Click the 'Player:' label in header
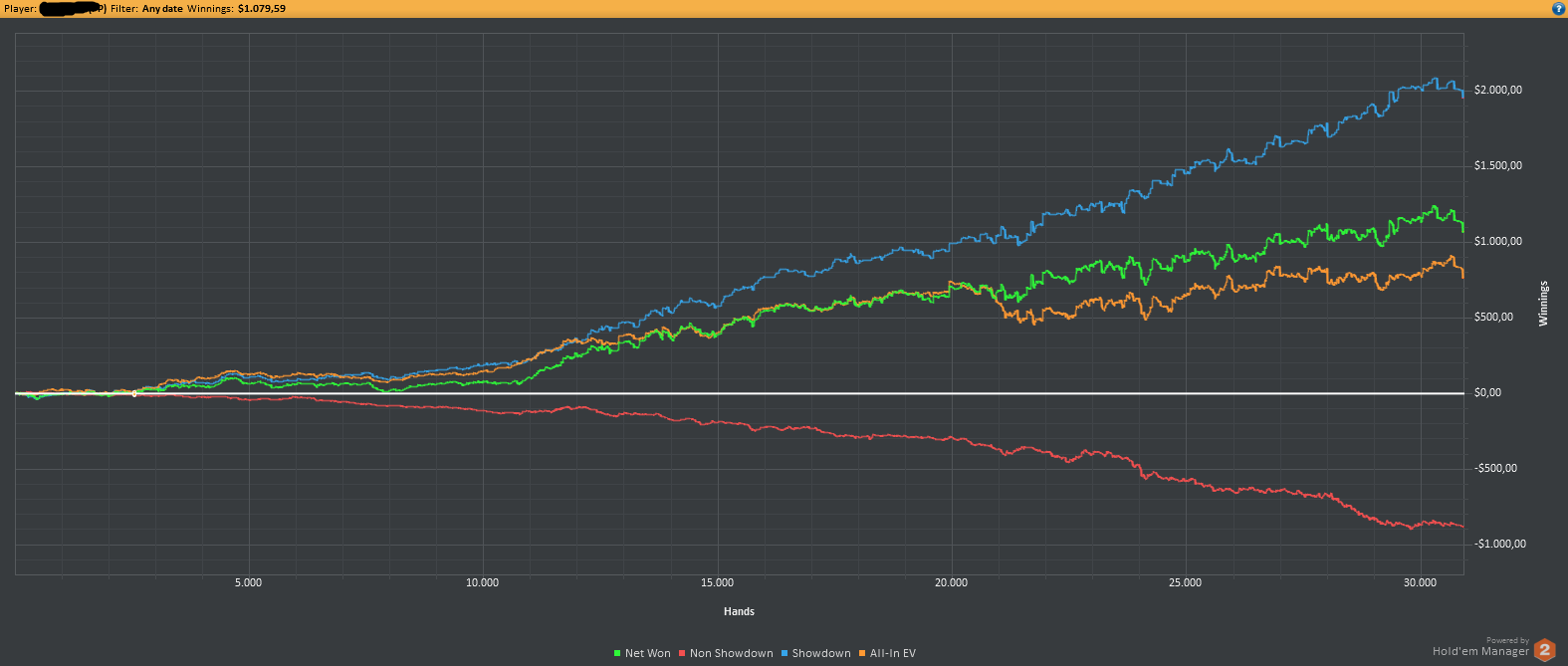The width and height of the screenshot is (1568, 666). [x=20, y=9]
